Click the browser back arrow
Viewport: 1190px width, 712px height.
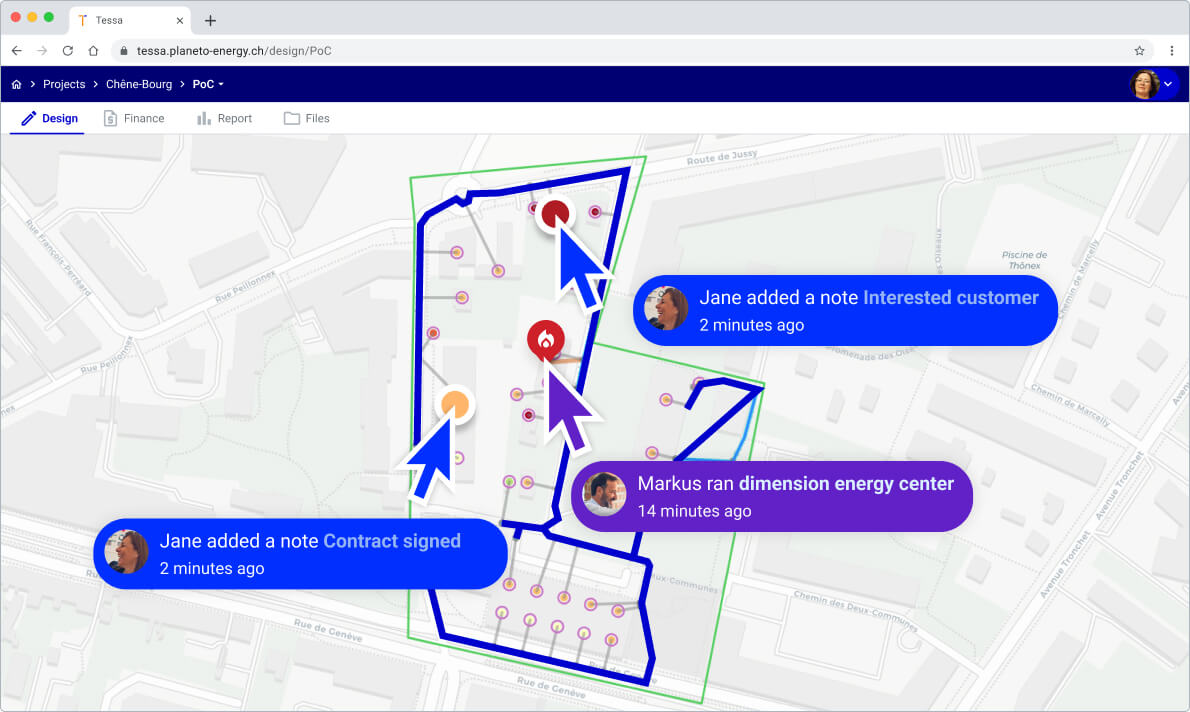point(17,50)
